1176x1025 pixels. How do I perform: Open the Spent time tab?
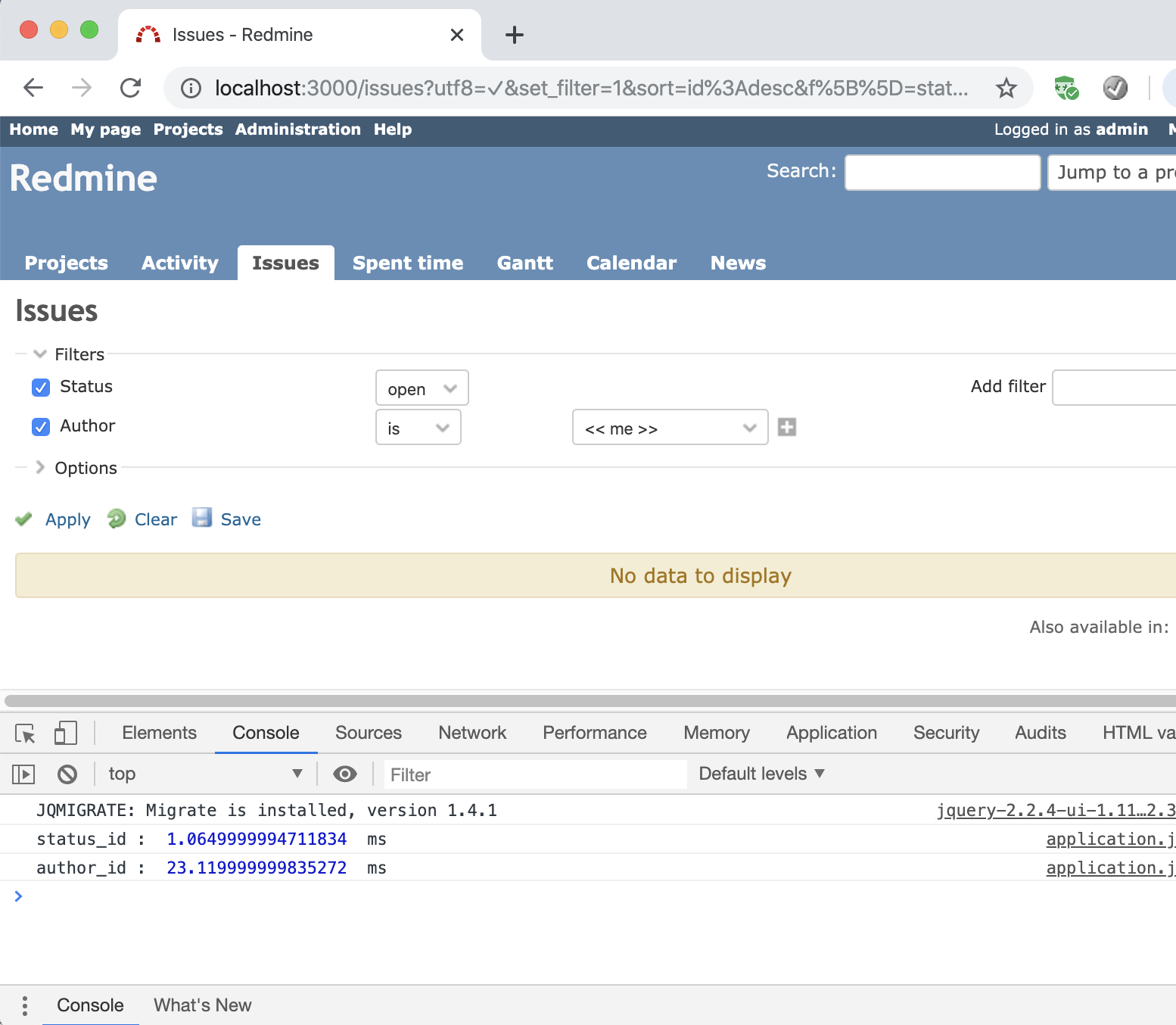click(408, 263)
